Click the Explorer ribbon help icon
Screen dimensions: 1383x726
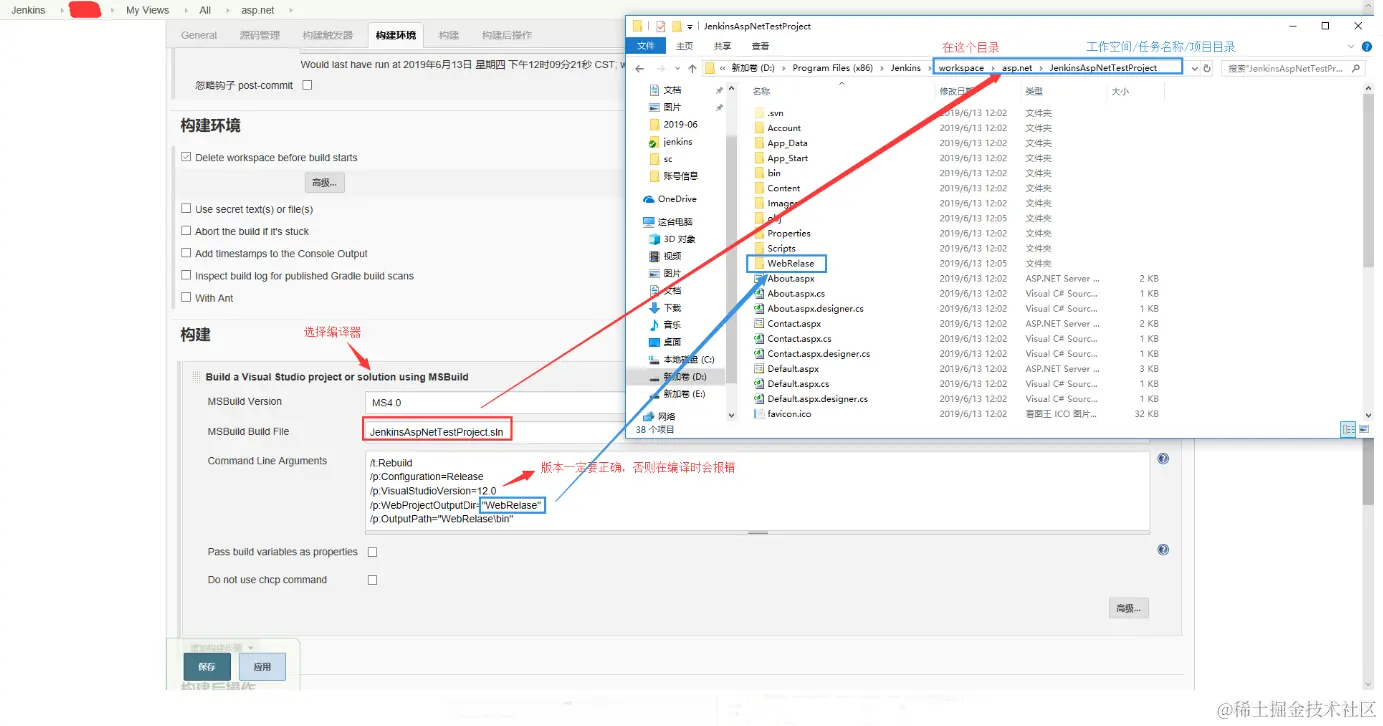pos(1367,46)
